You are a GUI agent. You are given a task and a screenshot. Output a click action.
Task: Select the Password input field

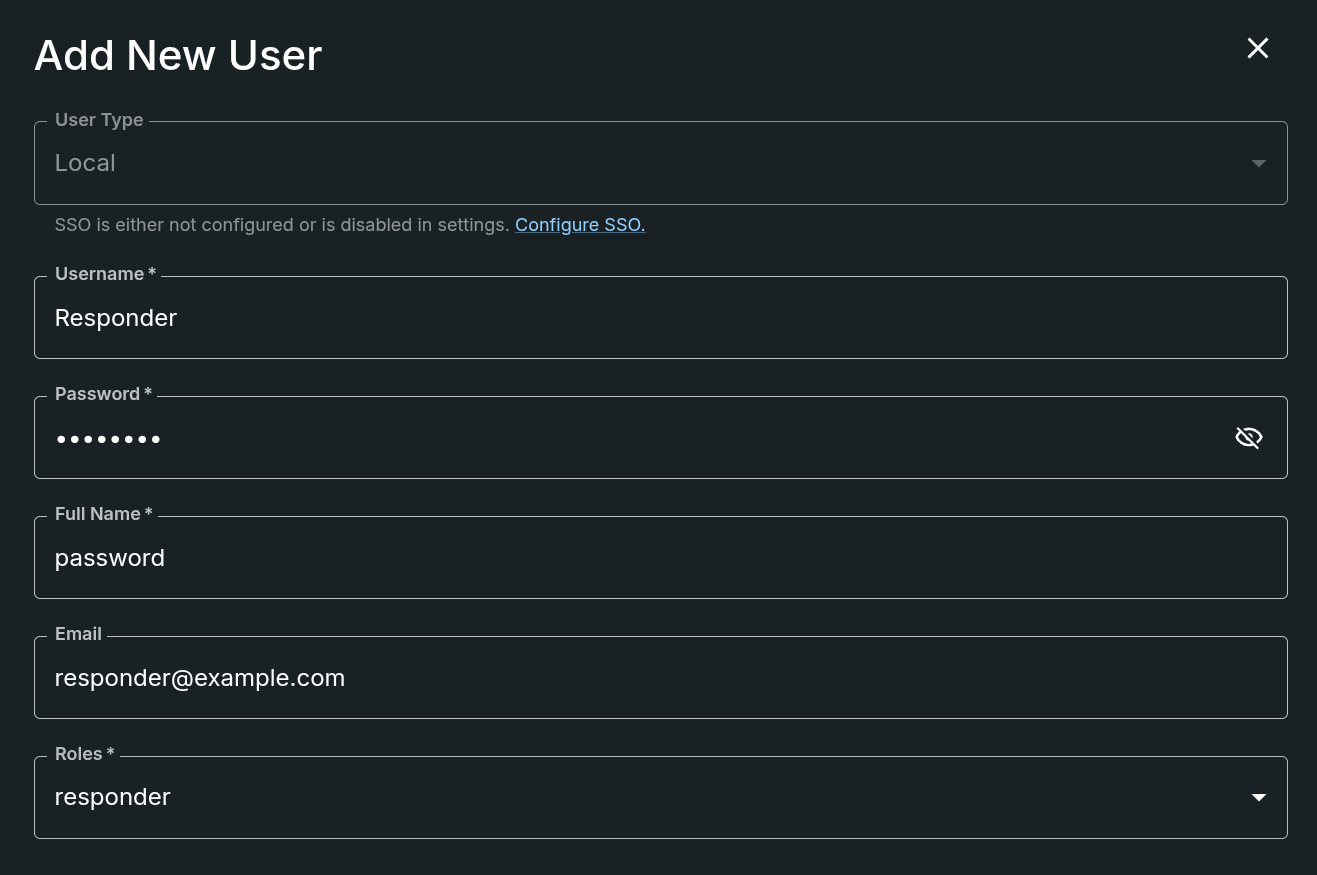[661, 438]
